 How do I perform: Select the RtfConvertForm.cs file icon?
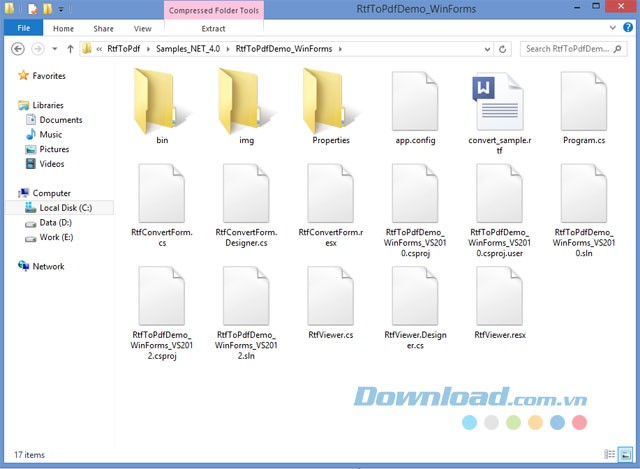coord(162,193)
